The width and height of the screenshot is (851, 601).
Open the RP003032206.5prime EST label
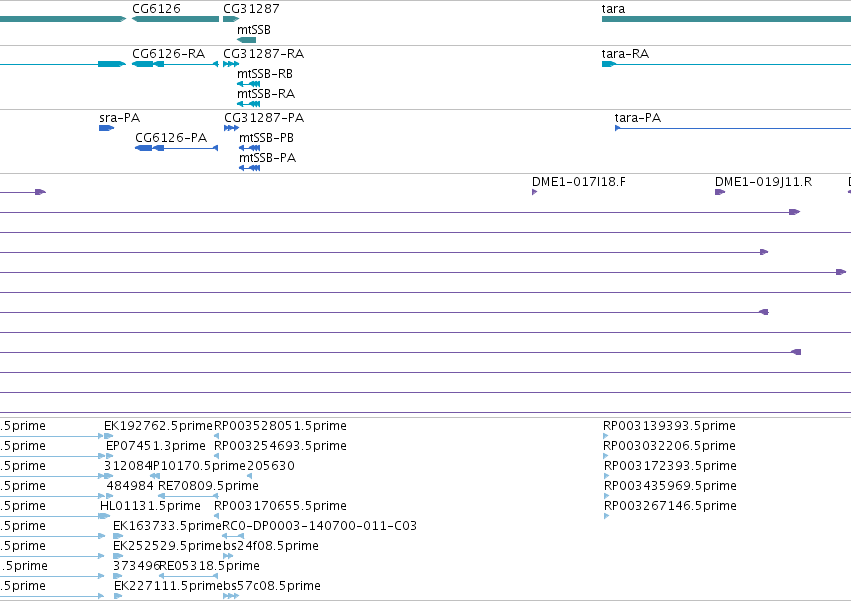(670, 446)
